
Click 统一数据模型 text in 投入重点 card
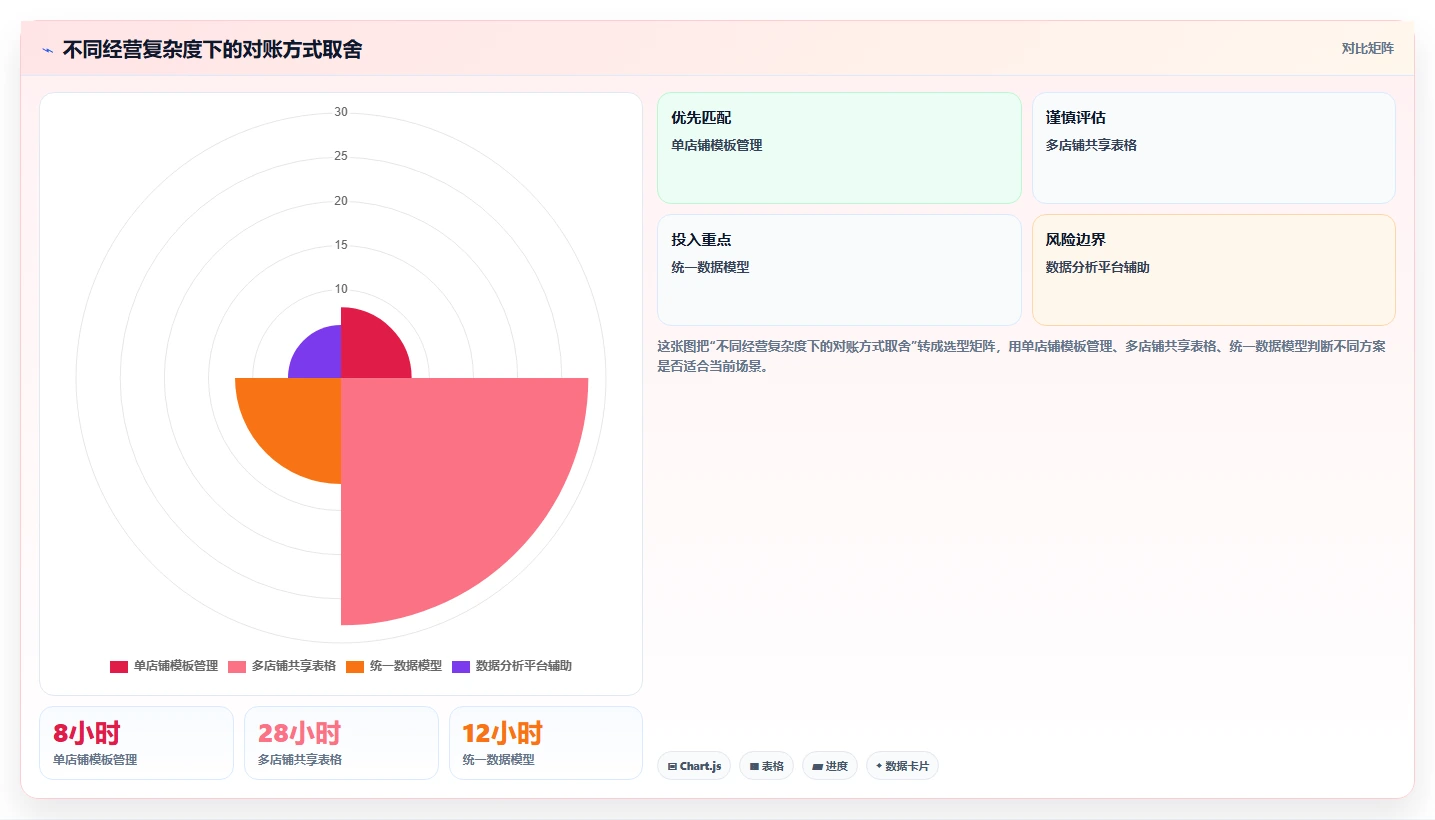click(710, 267)
